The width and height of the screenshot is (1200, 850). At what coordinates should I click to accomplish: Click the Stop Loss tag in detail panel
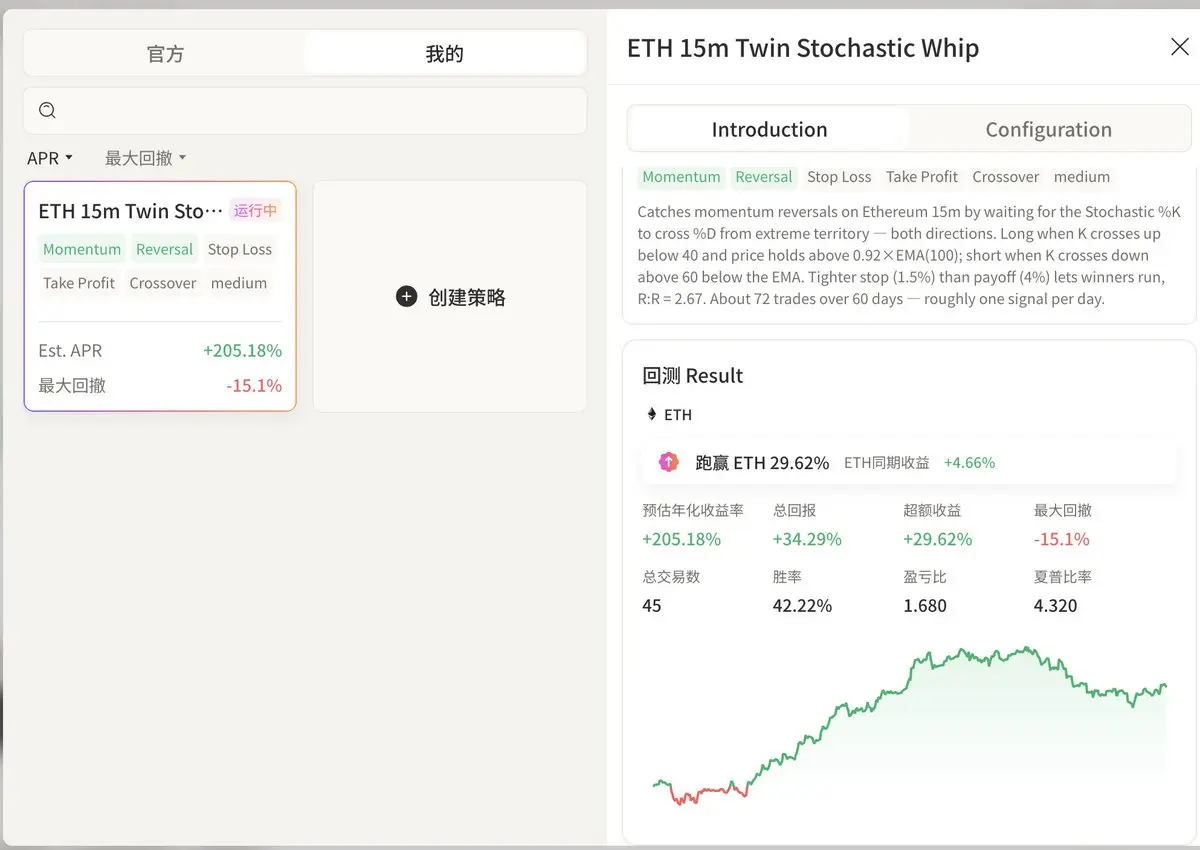839,177
